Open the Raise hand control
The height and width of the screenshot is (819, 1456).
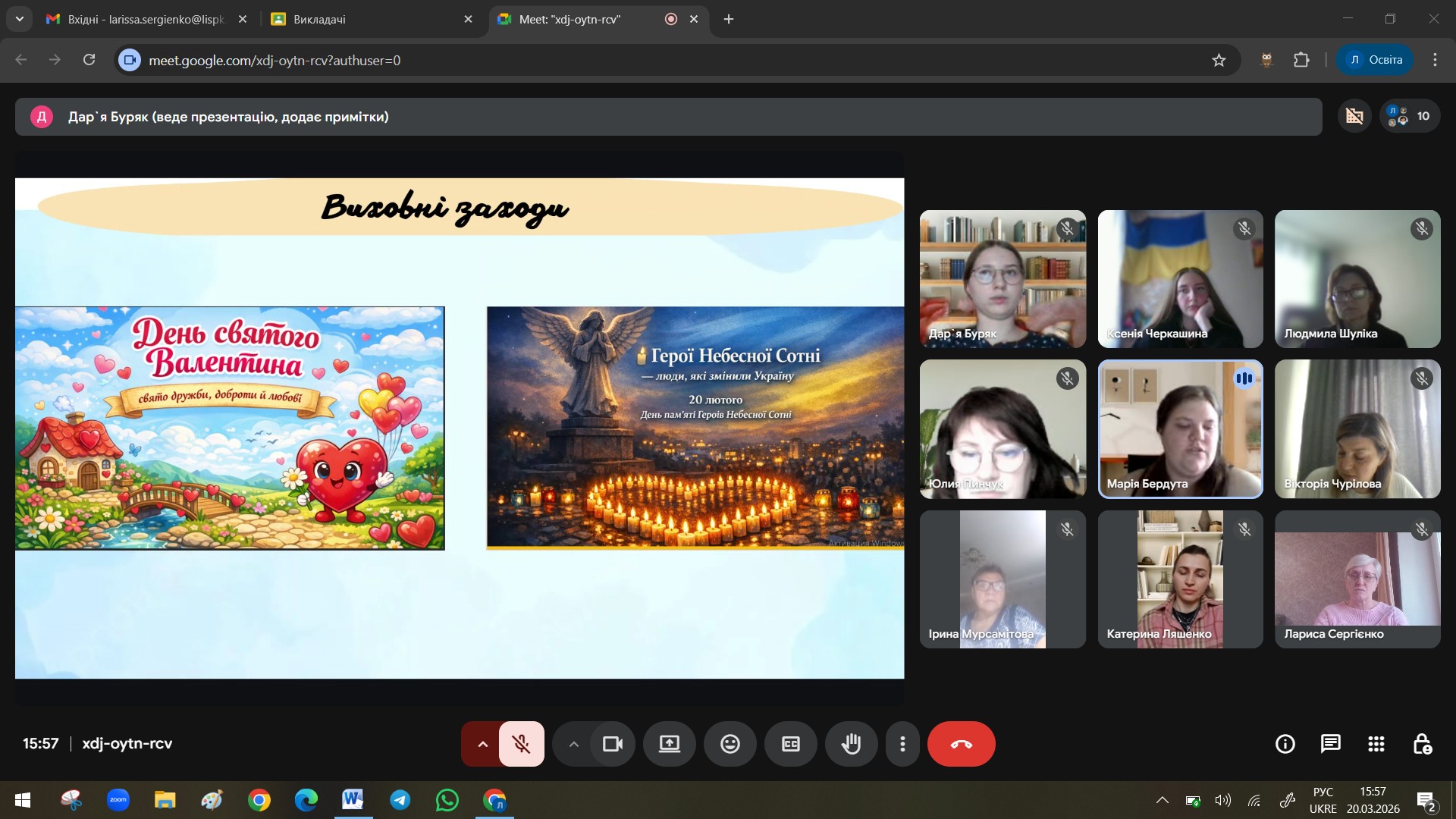(851, 744)
